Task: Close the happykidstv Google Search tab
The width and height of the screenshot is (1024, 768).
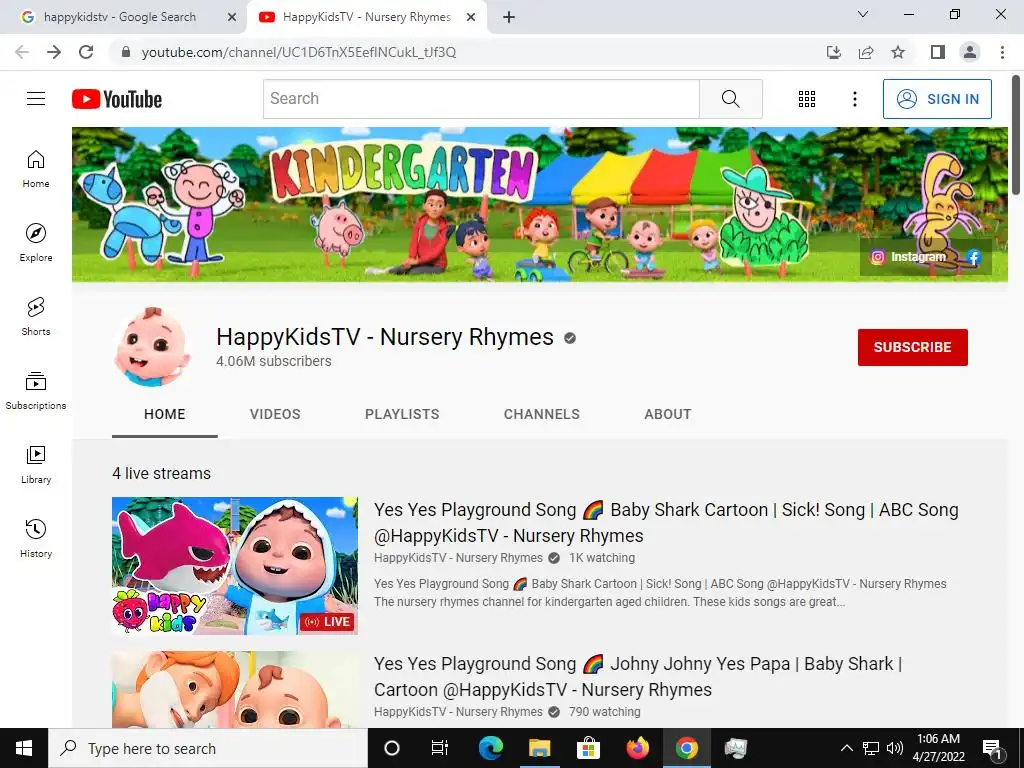Action: tap(232, 18)
